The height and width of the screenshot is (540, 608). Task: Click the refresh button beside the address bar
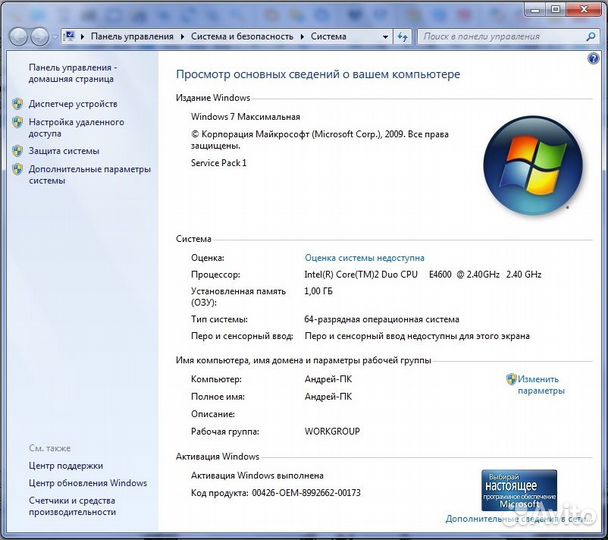(x=402, y=37)
